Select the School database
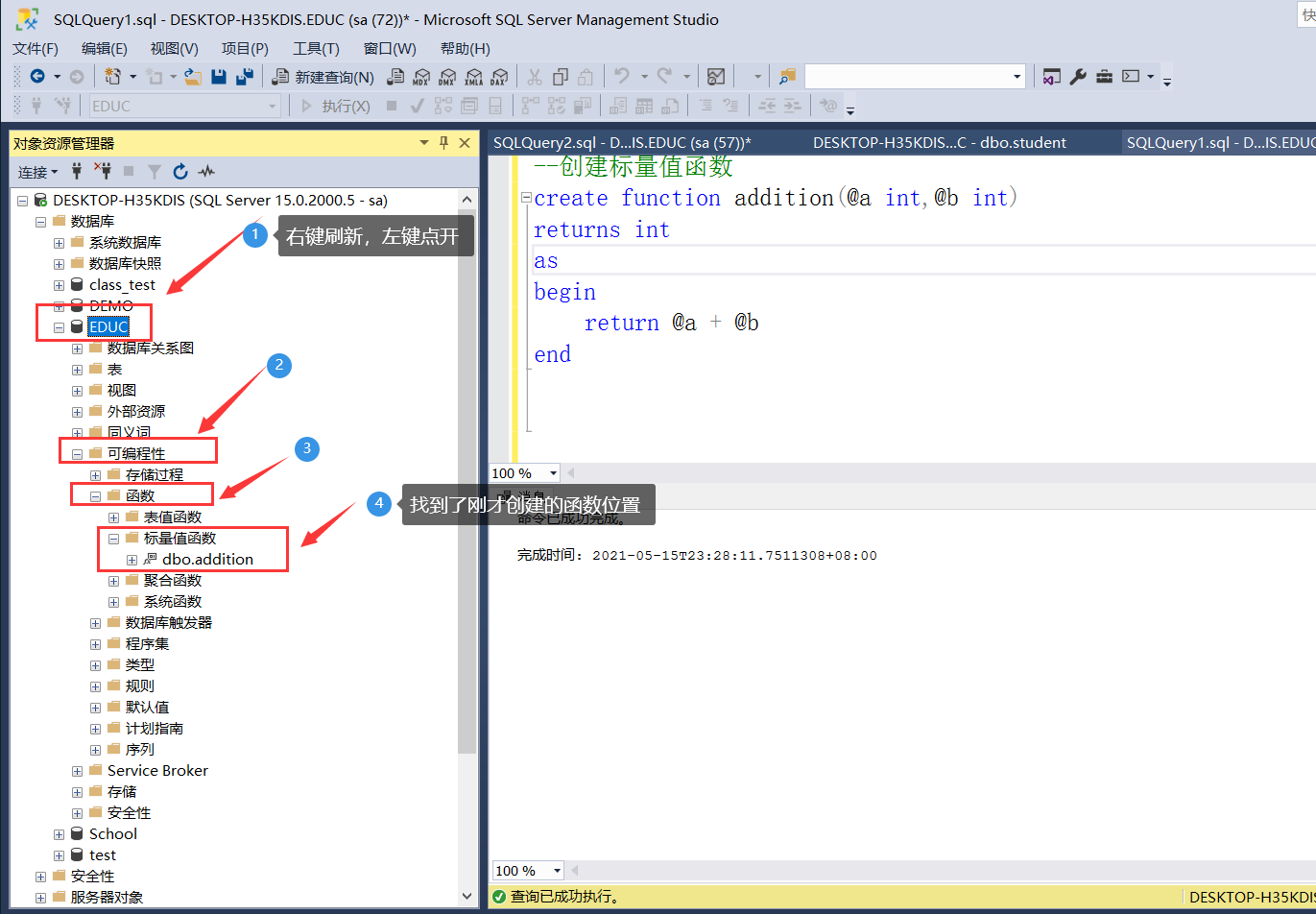This screenshot has height=914, width=1316. click(x=112, y=833)
